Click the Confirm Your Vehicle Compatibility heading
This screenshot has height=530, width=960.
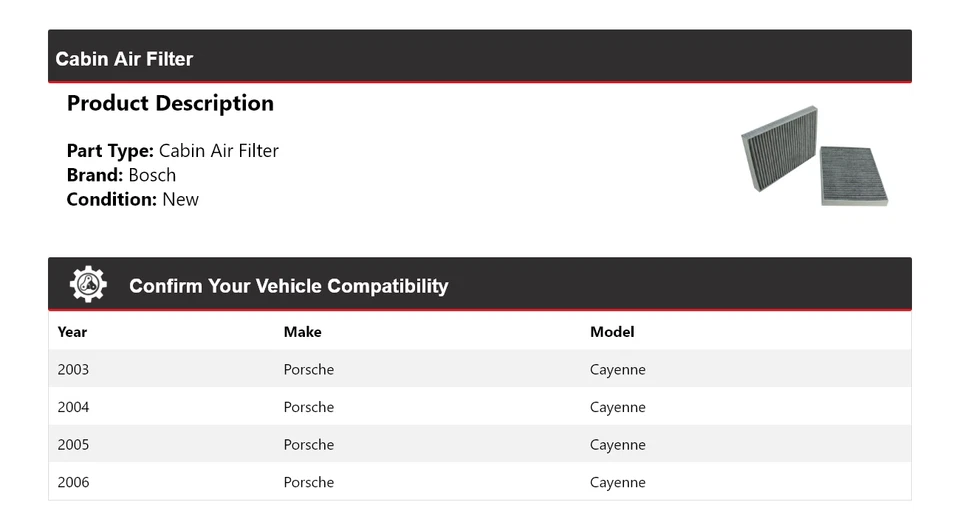288,286
